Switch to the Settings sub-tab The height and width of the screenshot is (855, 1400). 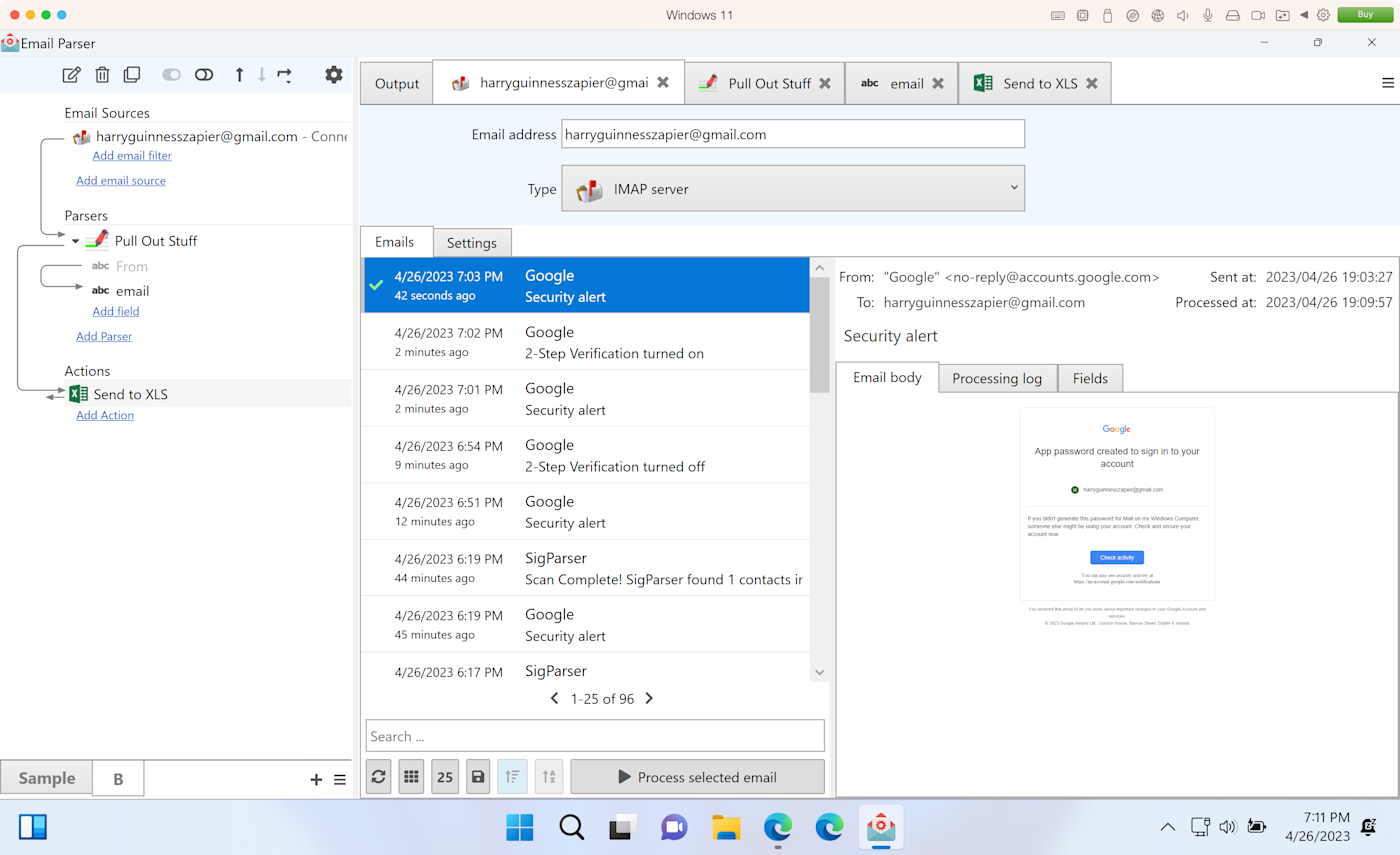point(472,243)
